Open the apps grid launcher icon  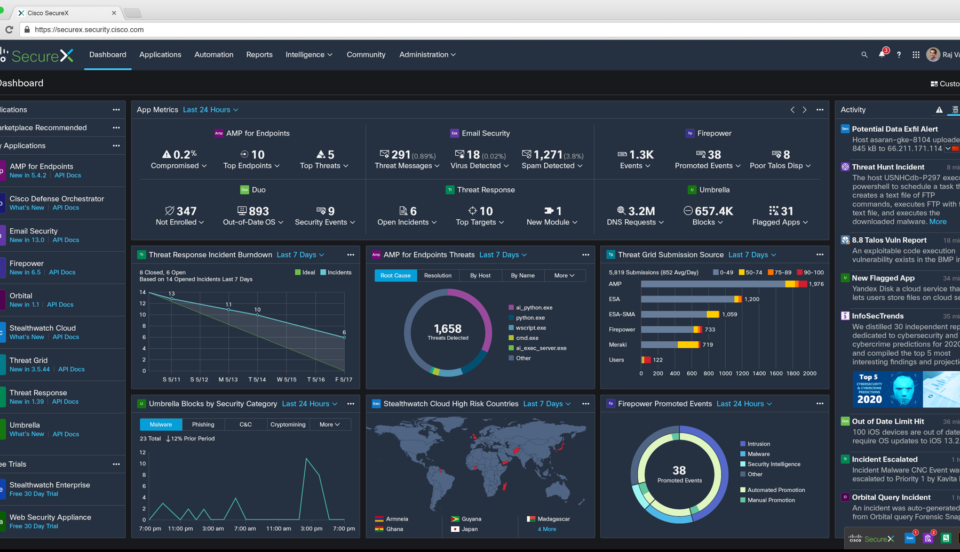pyautogui.click(x=916, y=54)
